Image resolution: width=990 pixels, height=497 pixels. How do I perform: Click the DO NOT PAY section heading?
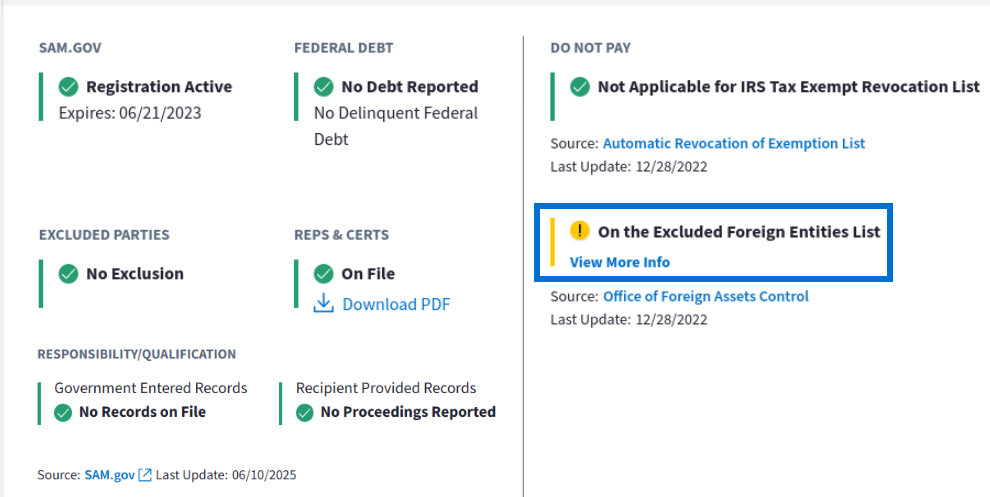(x=590, y=48)
